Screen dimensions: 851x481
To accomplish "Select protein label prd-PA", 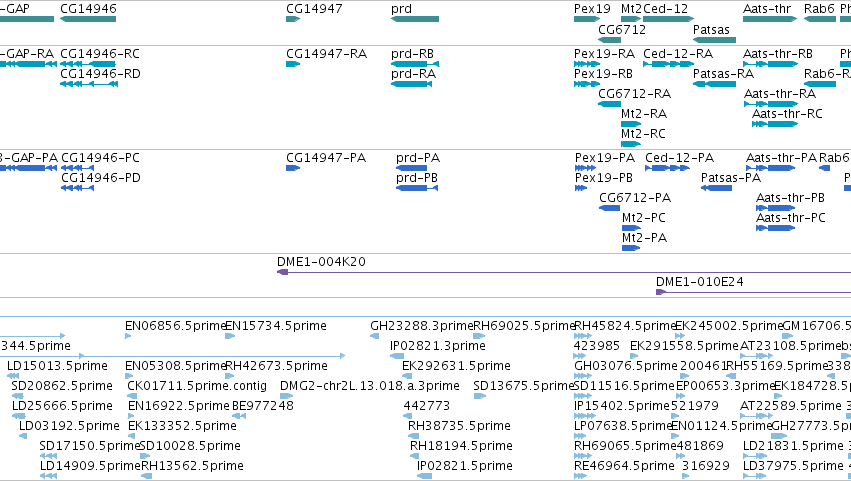I will tap(418, 158).
